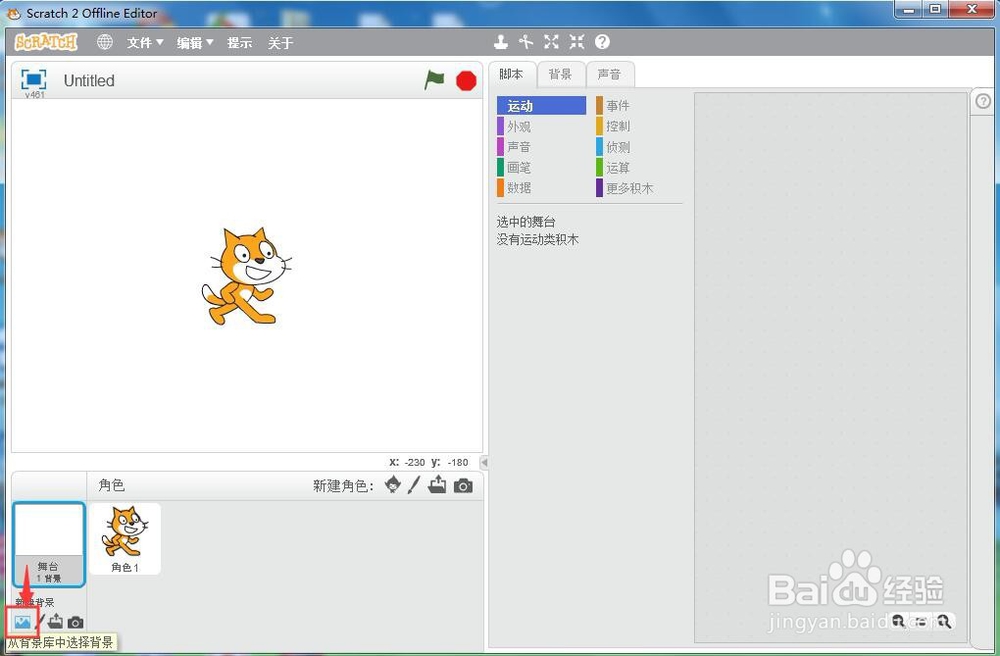Start the project with the green flag
Screen dimensions: 1000x656
(434, 80)
